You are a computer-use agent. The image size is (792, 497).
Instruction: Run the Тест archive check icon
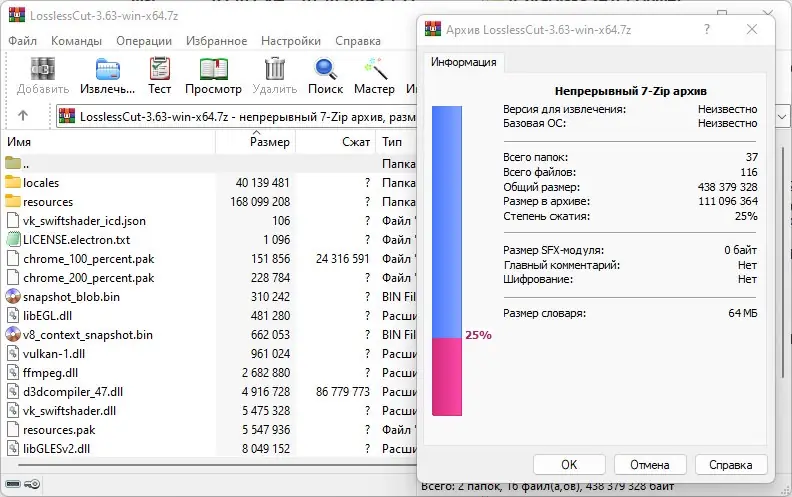(x=160, y=69)
